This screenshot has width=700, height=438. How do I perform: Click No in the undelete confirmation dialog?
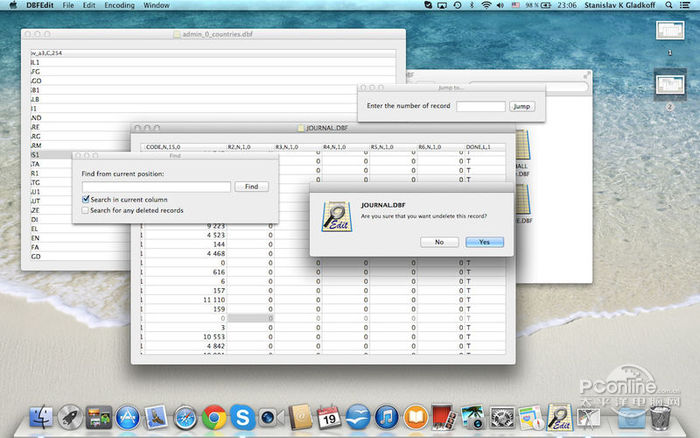439,241
